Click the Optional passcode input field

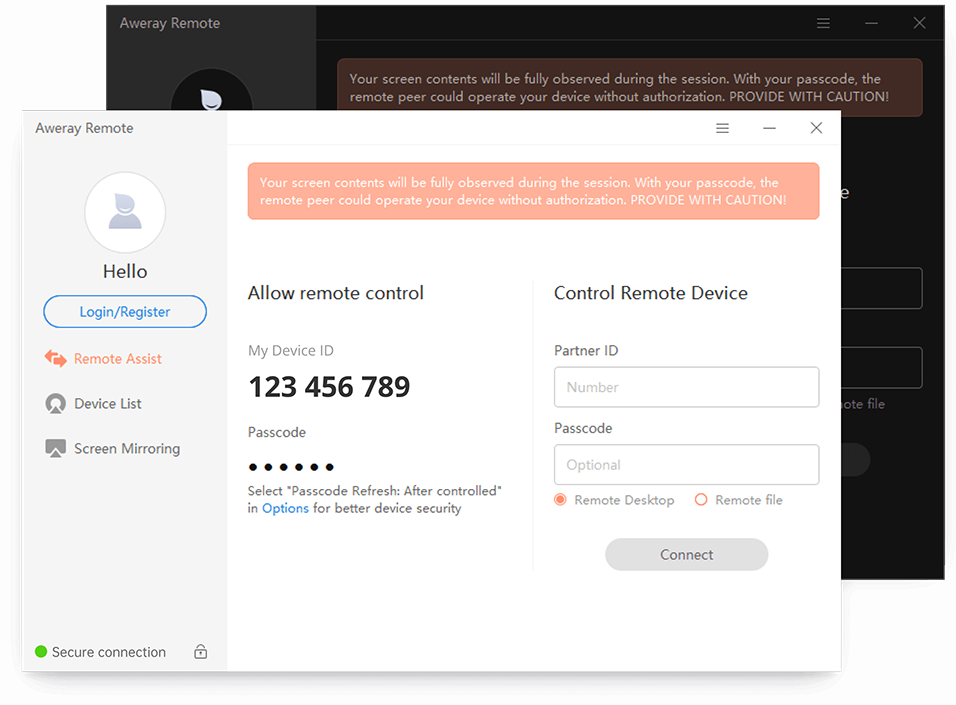pos(687,464)
